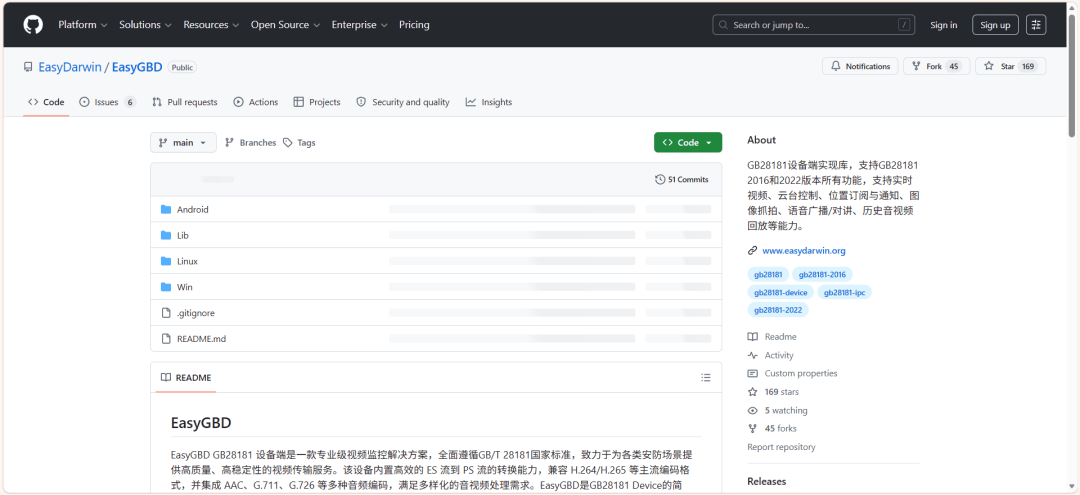Viewport: 1080px width, 495px height.
Task: Click the slash shortcut key in search
Action: (904, 25)
